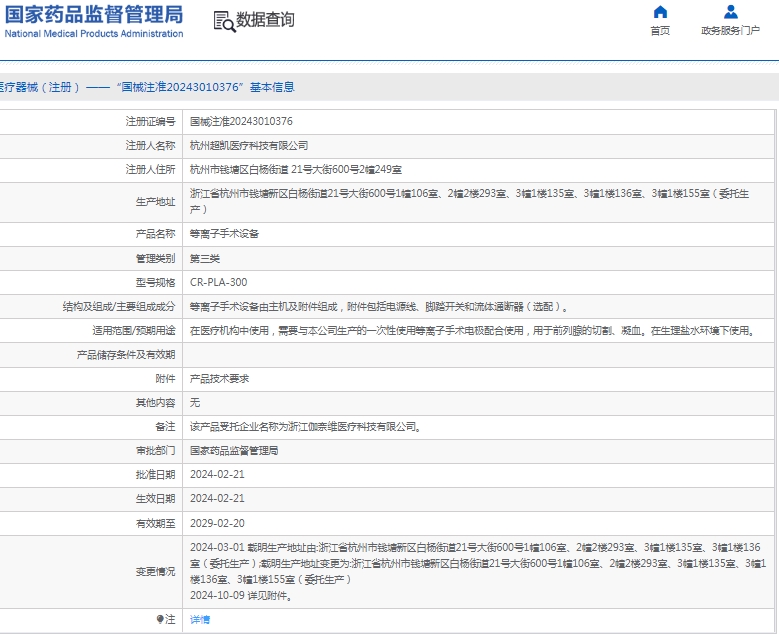The width and height of the screenshot is (779, 638).
Task: Click the 产品名称 label
Action: coord(156,234)
